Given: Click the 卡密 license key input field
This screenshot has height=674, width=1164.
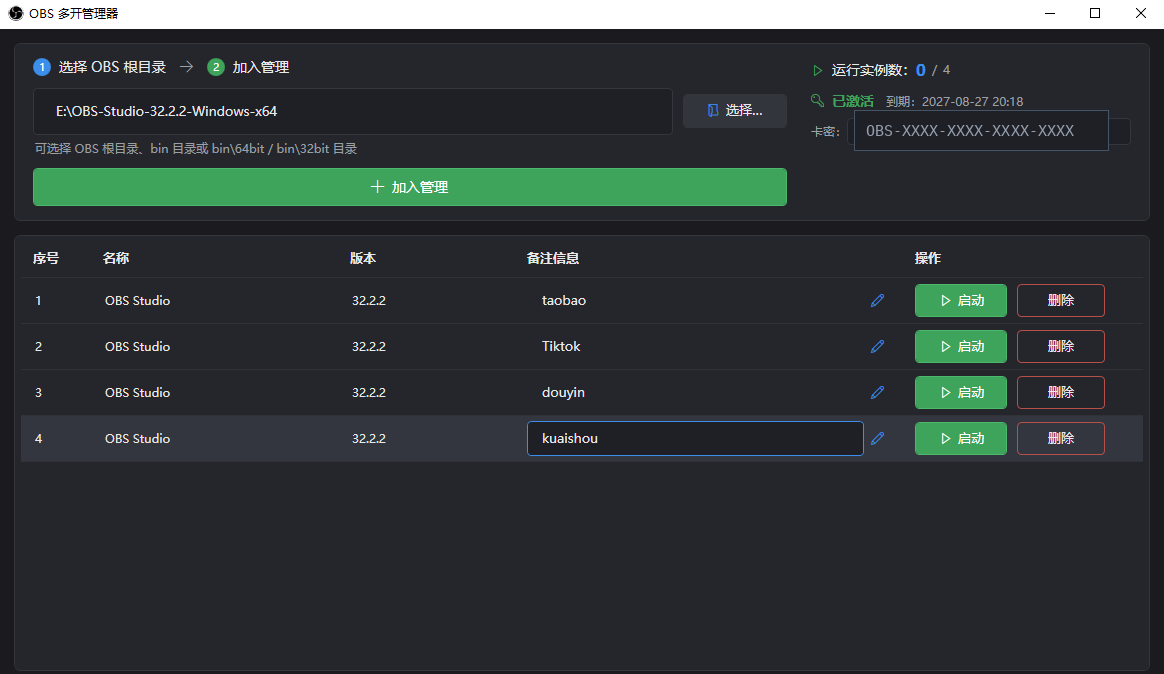Looking at the screenshot, I should [981, 131].
